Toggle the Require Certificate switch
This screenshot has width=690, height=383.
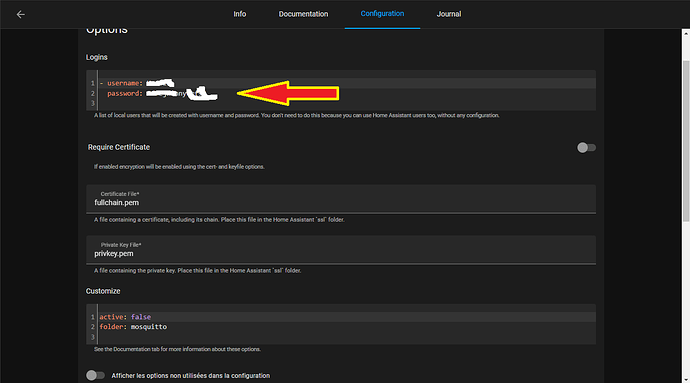coord(586,147)
